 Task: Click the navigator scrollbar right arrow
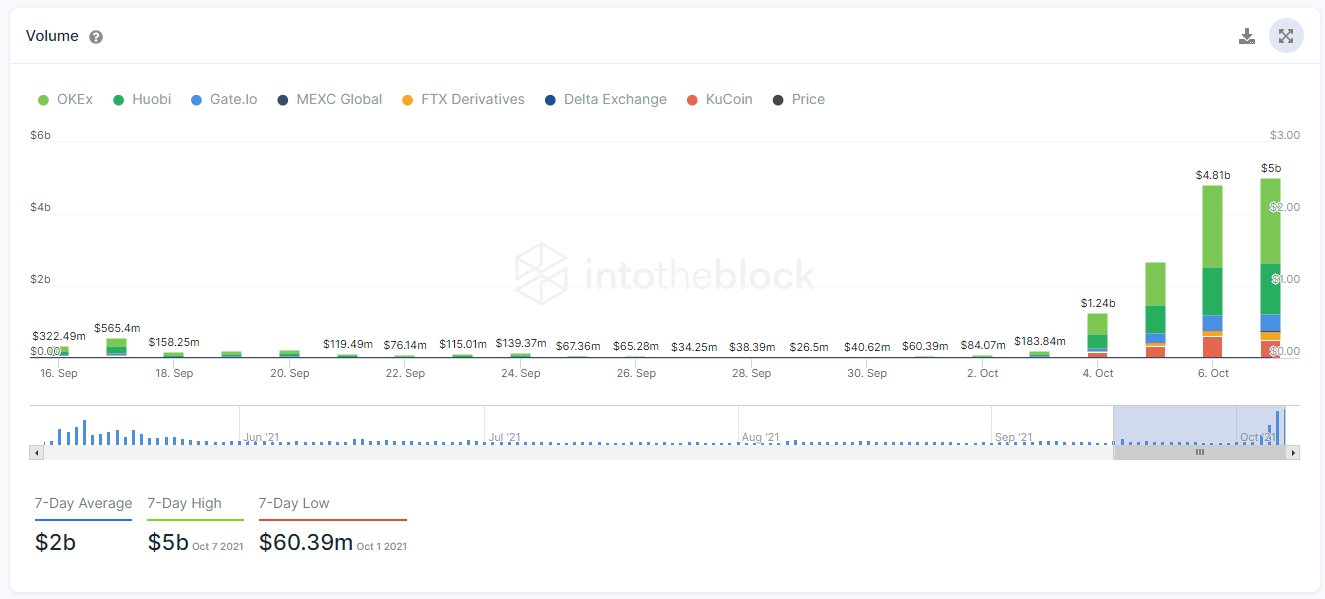tap(1293, 453)
